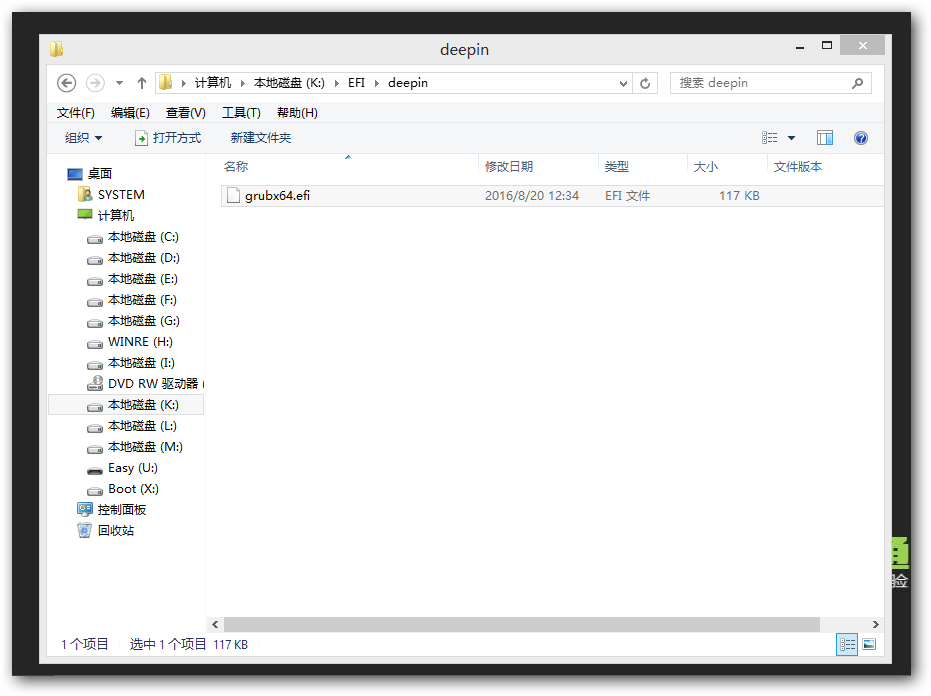Image resolution: width=931 pixels, height=696 pixels.
Task: Click the window title folder icon
Action: pyautogui.click(x=56, y=49)
